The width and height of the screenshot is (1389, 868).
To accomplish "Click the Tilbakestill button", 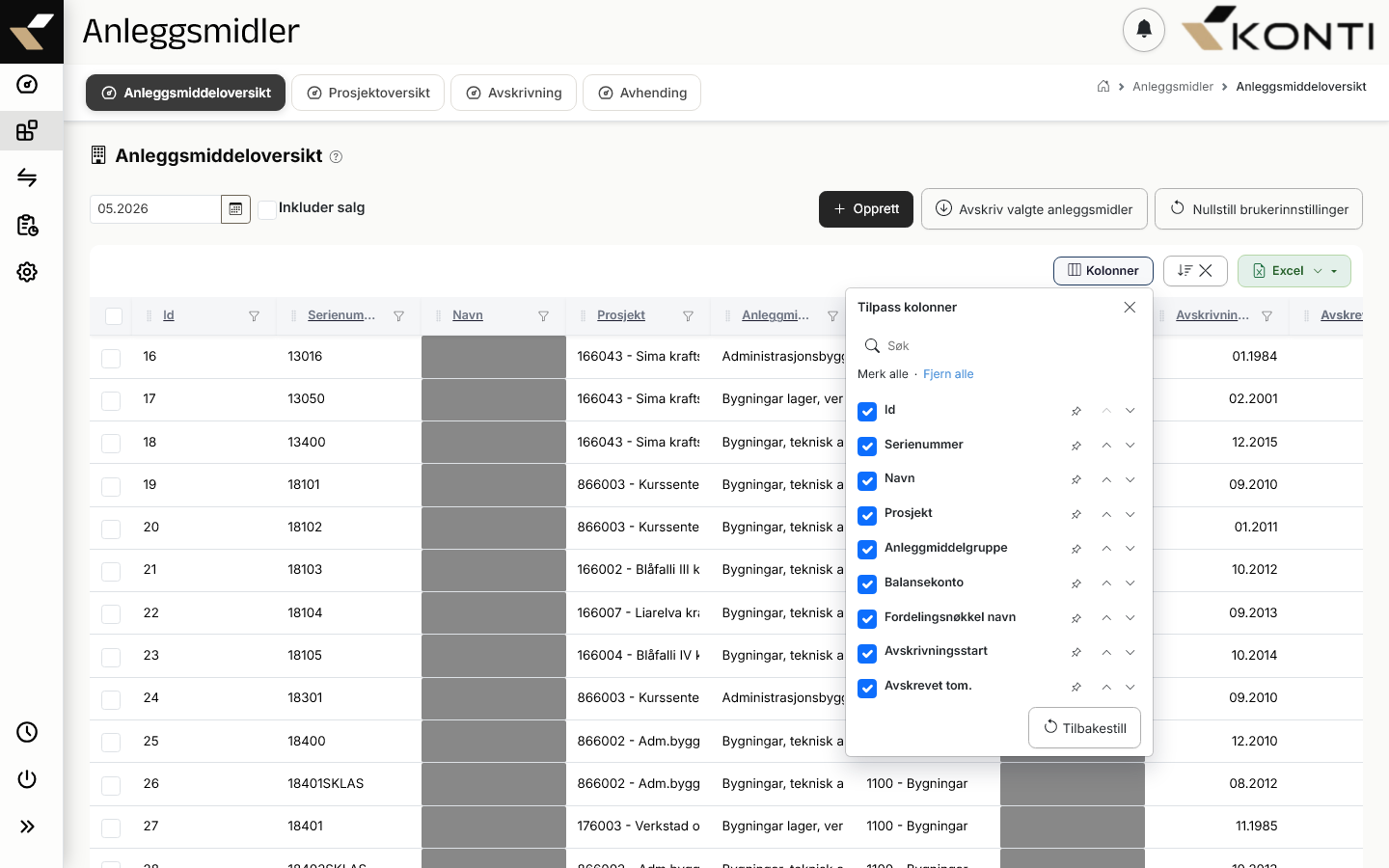I will coord(1084,728).
